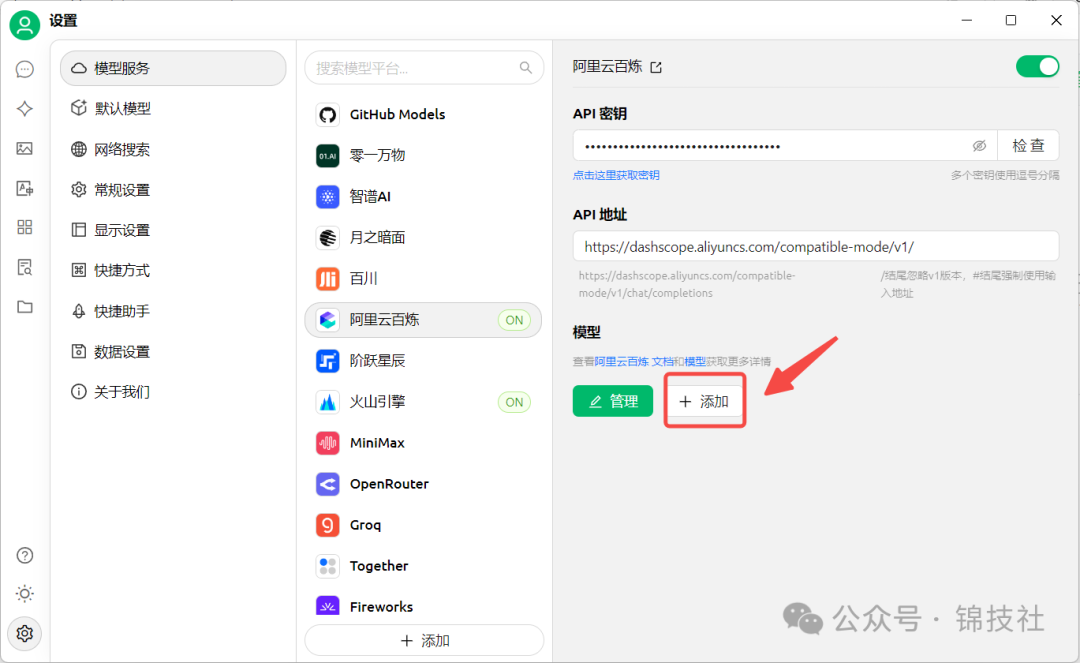Viewport: 1080px width, 663px height.
Task: Click 检查 button to verify API key
Action: (1028, 146)
